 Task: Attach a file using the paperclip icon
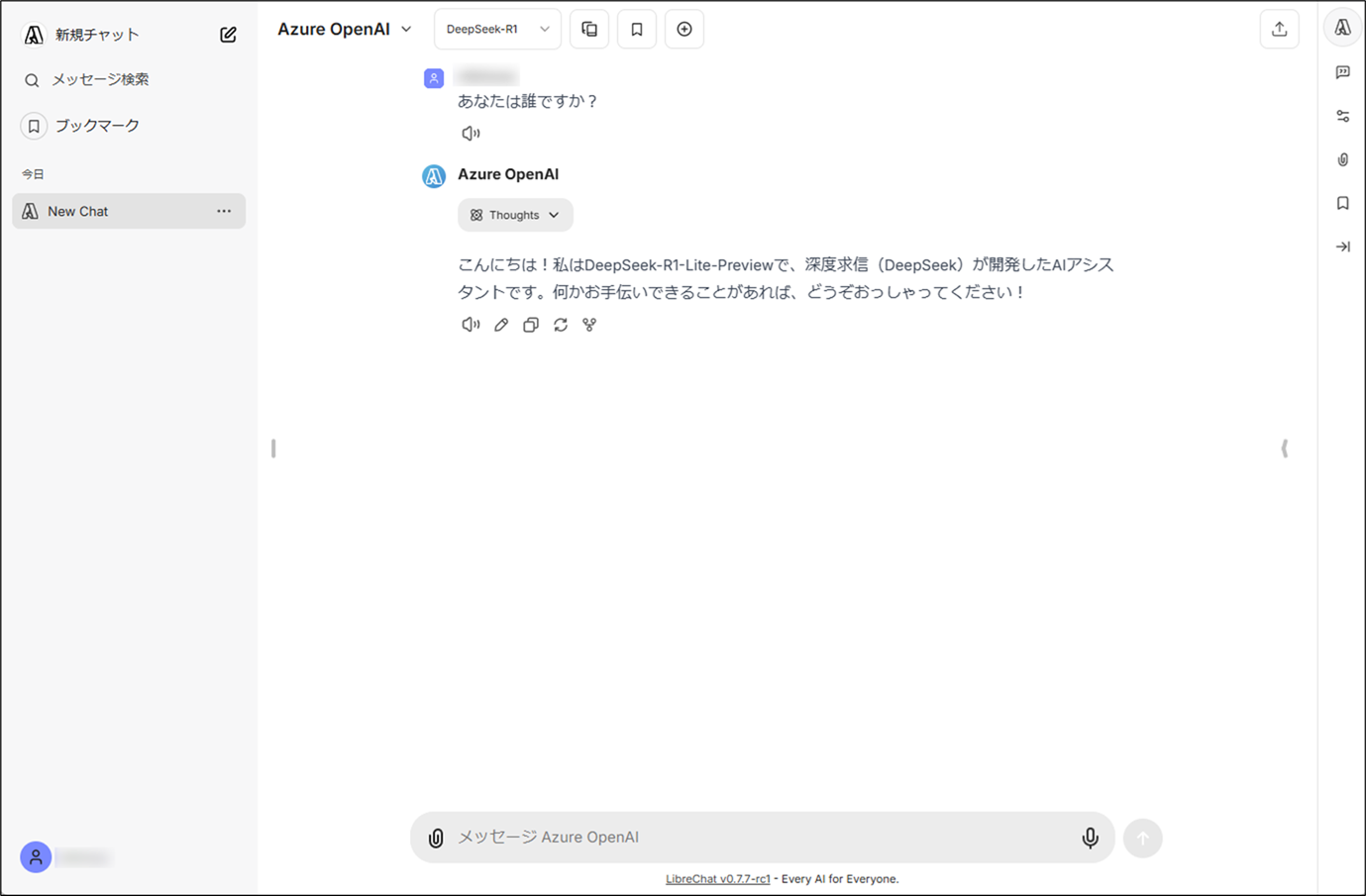(x=437, y=837)
